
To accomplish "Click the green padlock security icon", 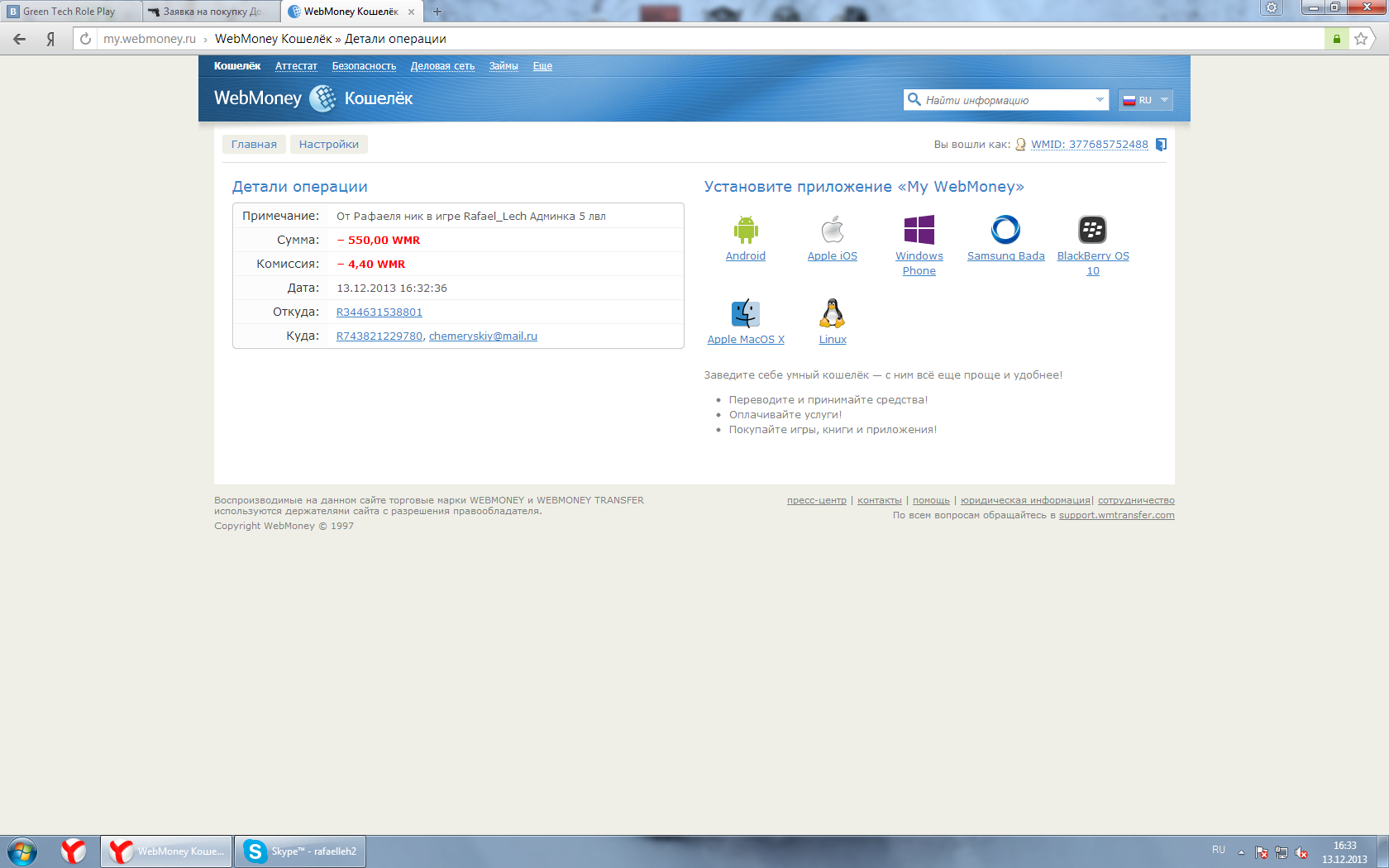I will click(x=1336, y=39).
